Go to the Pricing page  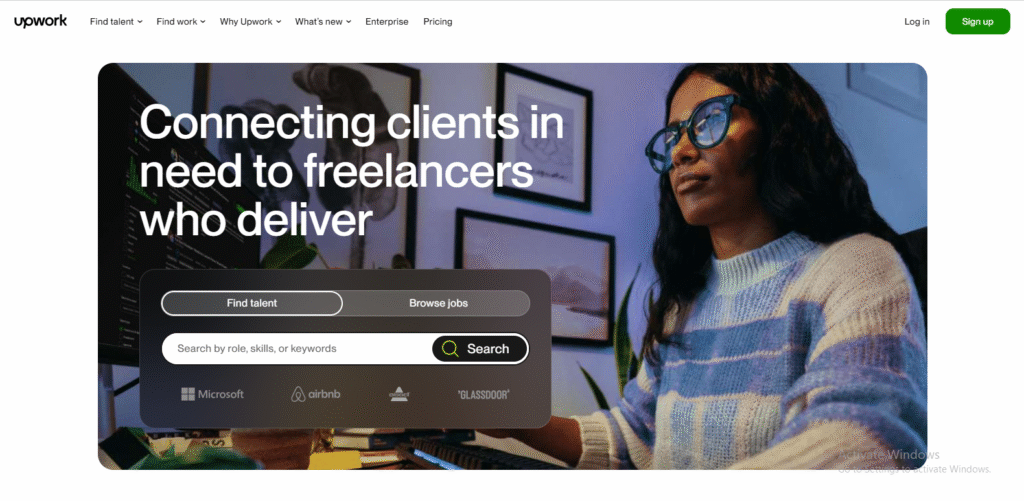pos(438,22)
